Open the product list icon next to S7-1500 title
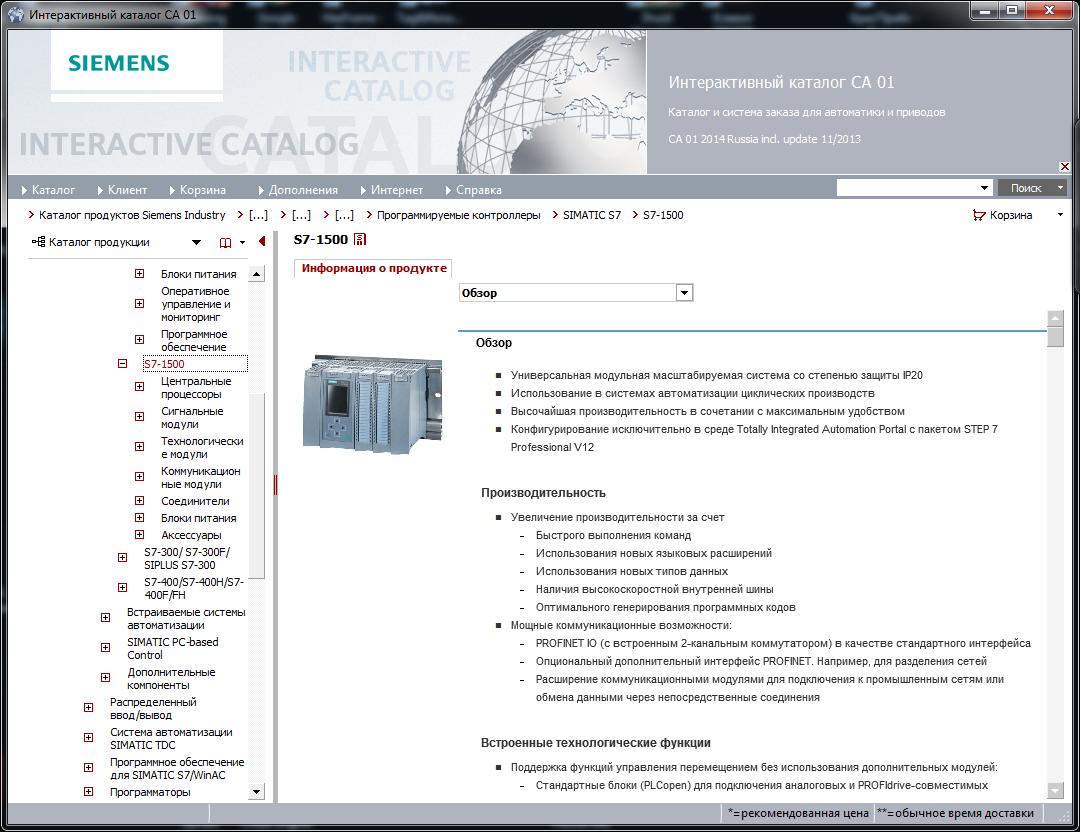Screen dimensions: 1081x833 coord(360,239)
